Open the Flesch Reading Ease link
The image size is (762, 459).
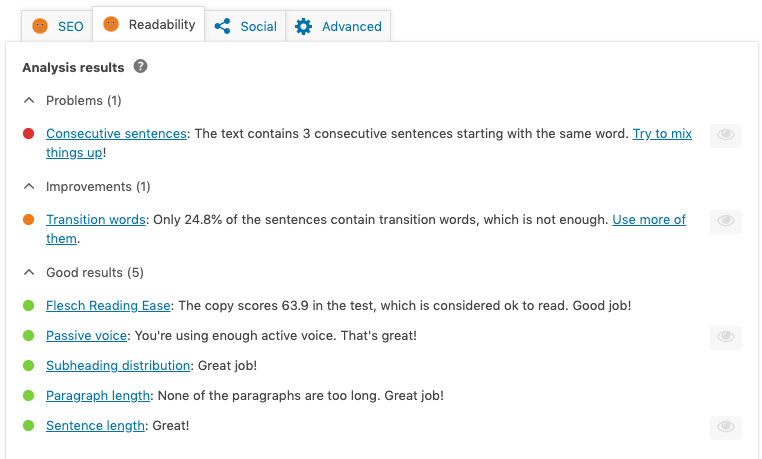pos(109,306)
